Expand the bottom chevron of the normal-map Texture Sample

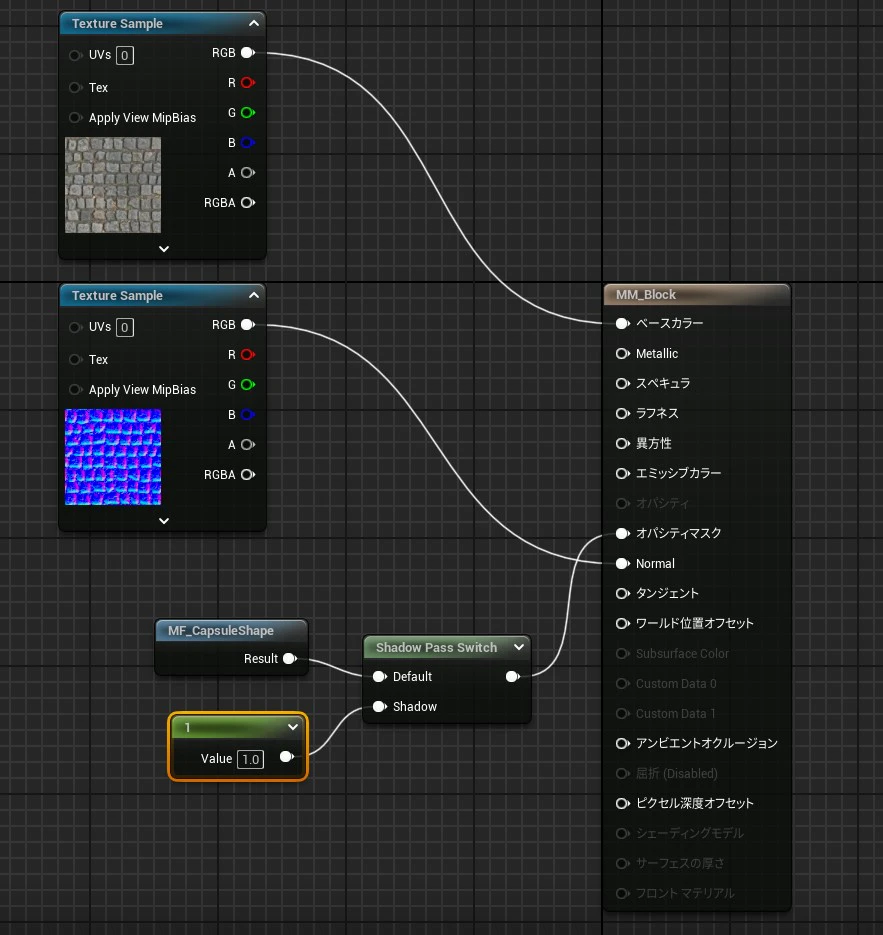pos(164,521)
